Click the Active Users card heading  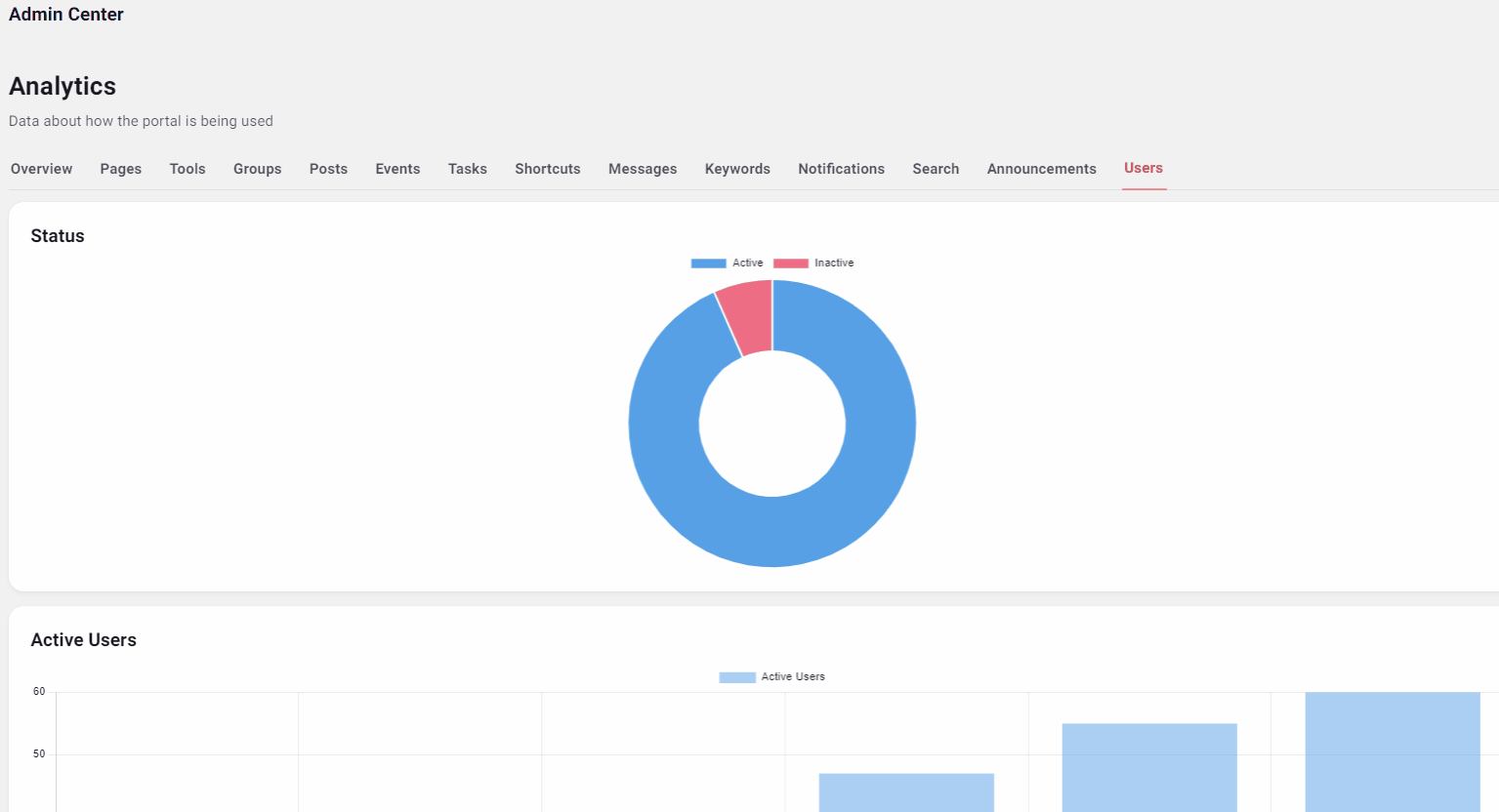click(x=84, y=640)
